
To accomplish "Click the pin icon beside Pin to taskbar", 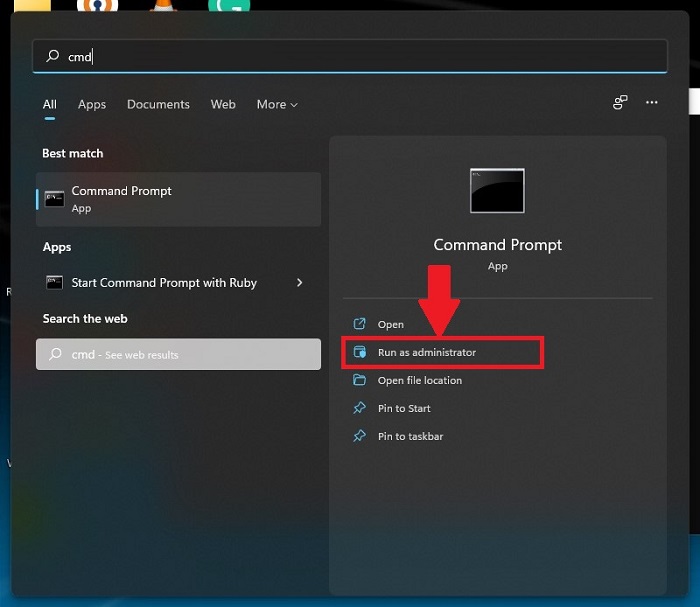I will pos(359,436).
